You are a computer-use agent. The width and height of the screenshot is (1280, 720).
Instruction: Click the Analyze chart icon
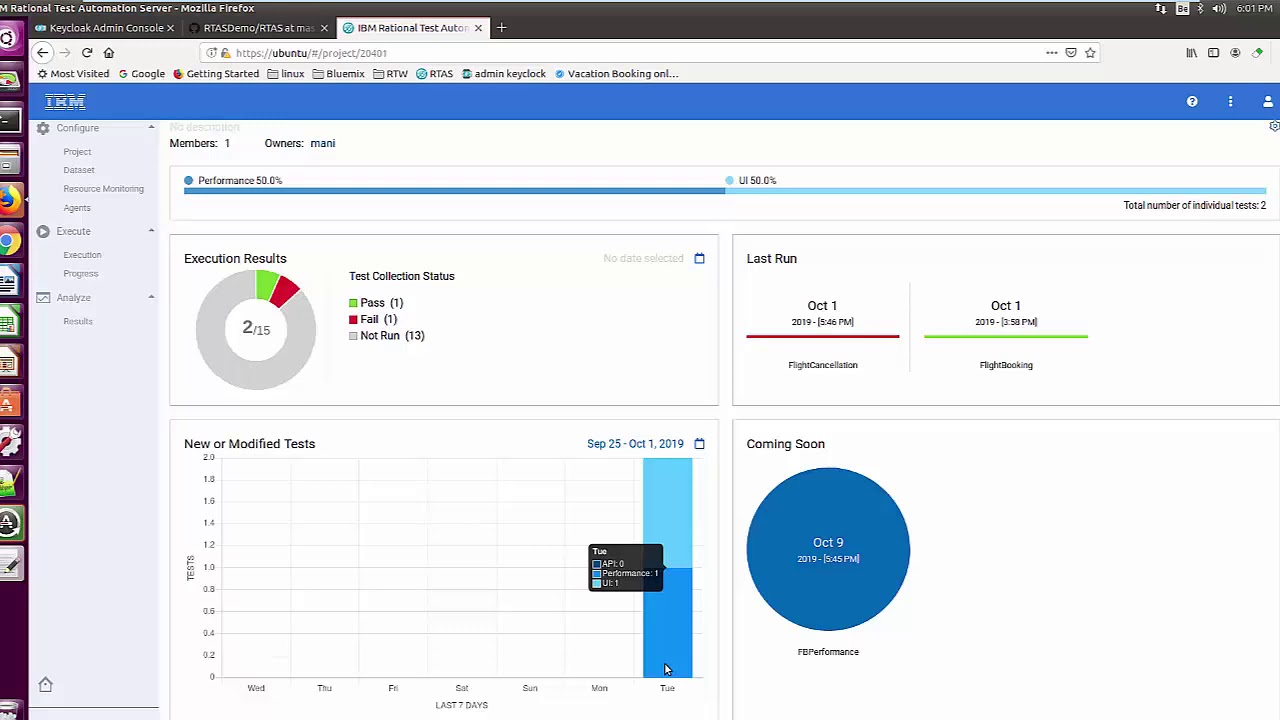(x=43, y=297)
